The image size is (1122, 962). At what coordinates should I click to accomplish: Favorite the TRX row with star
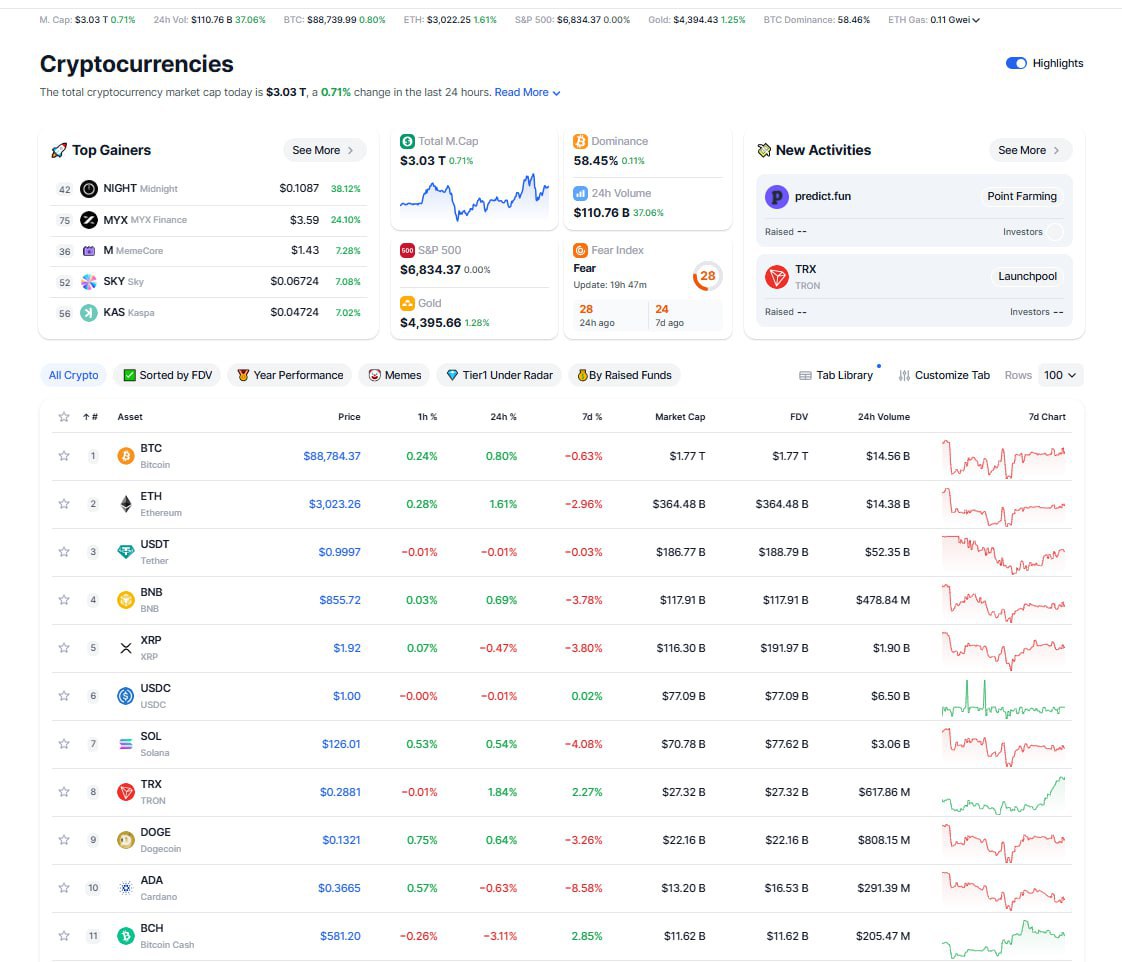(64, 792)
